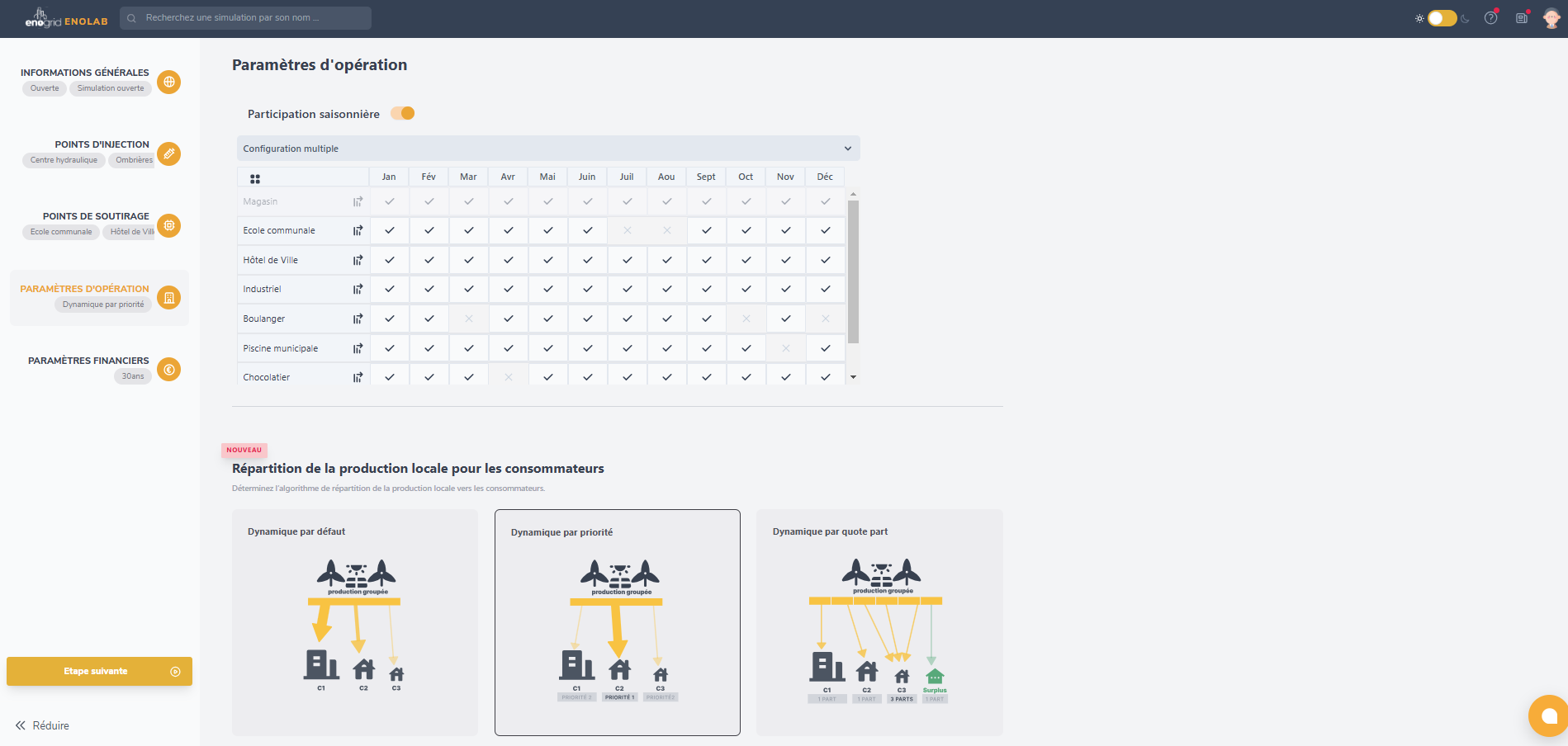Click the globe icon for Informations Générales
This screenshot has height=746, width=1568.
pyautogui.click(x=168, y=82)
